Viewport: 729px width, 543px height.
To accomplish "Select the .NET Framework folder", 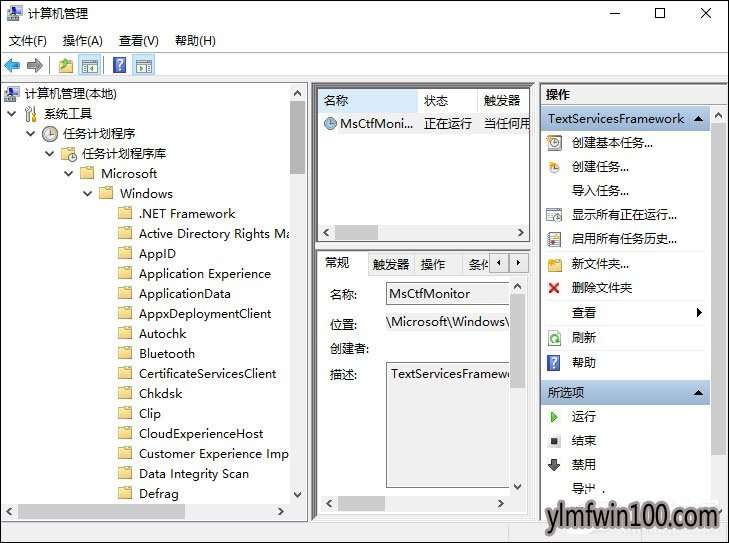I will pyautogui.click(x=187, y=213).
